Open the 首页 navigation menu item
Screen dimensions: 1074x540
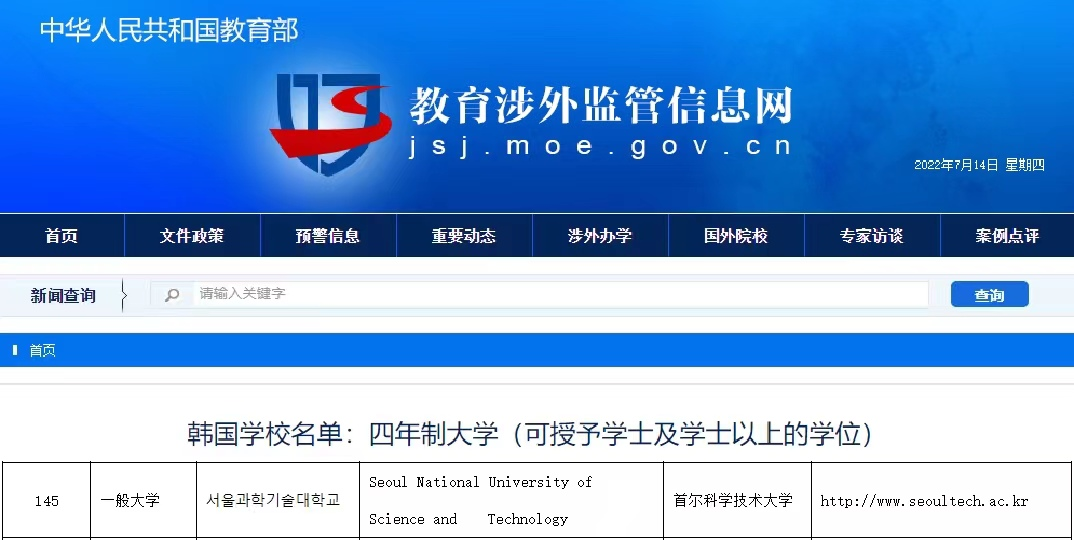pyautogui.click(x=62, y=236)
